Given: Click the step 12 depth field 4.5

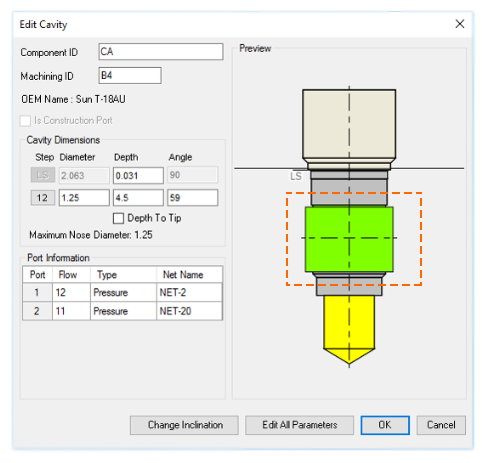Looking at the screenshot, I should pos(138,198).
